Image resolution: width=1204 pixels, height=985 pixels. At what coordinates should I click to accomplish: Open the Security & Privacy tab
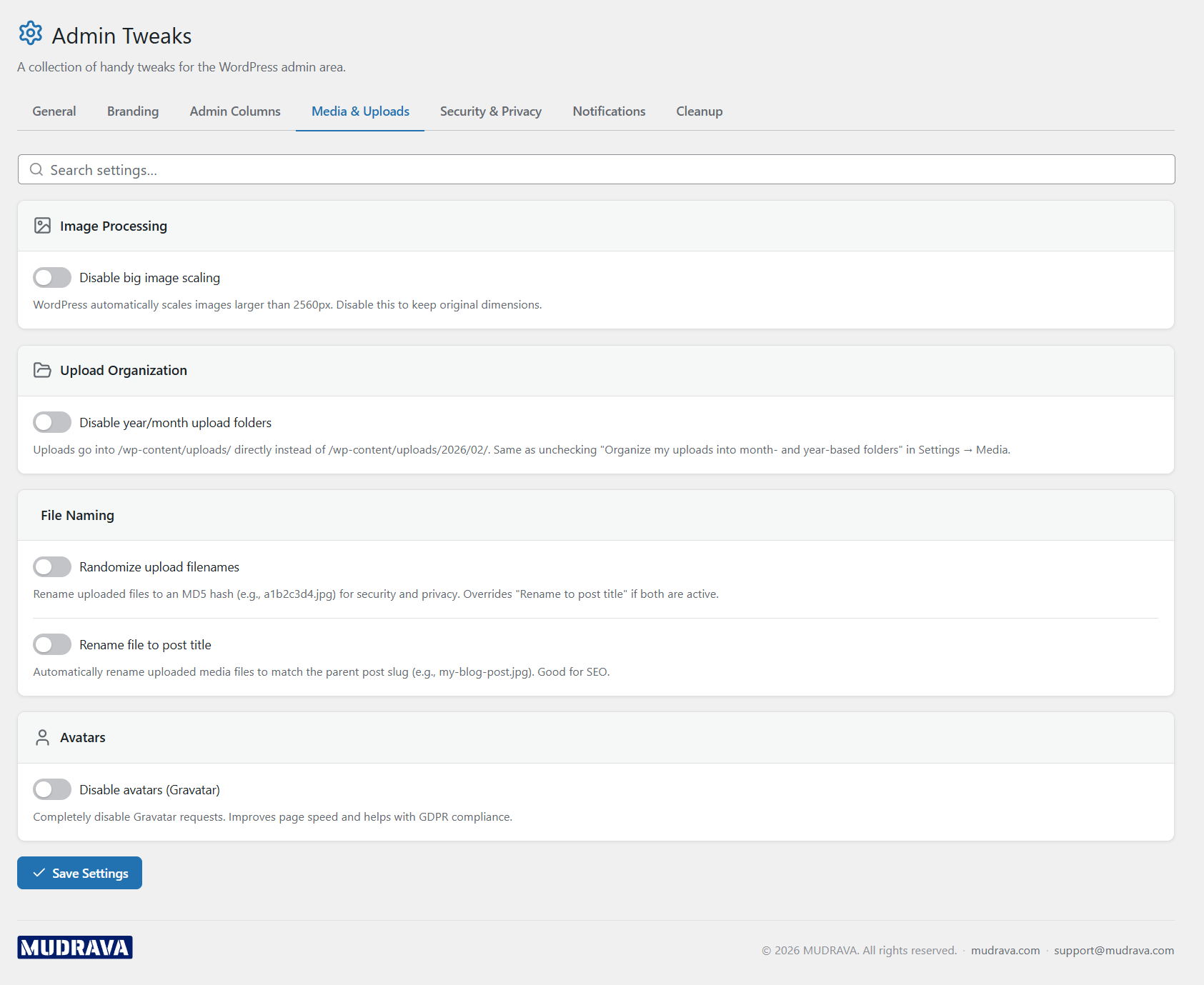(x=490, y=111)
